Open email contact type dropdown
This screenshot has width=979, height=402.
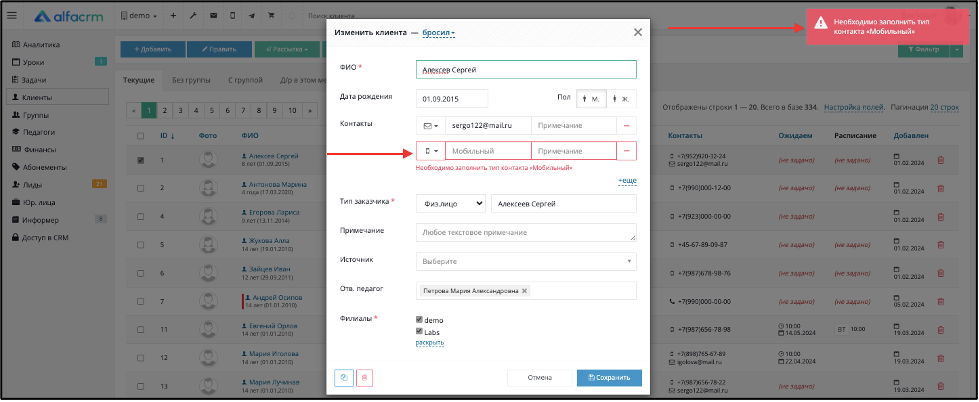(x=431, y=125)
